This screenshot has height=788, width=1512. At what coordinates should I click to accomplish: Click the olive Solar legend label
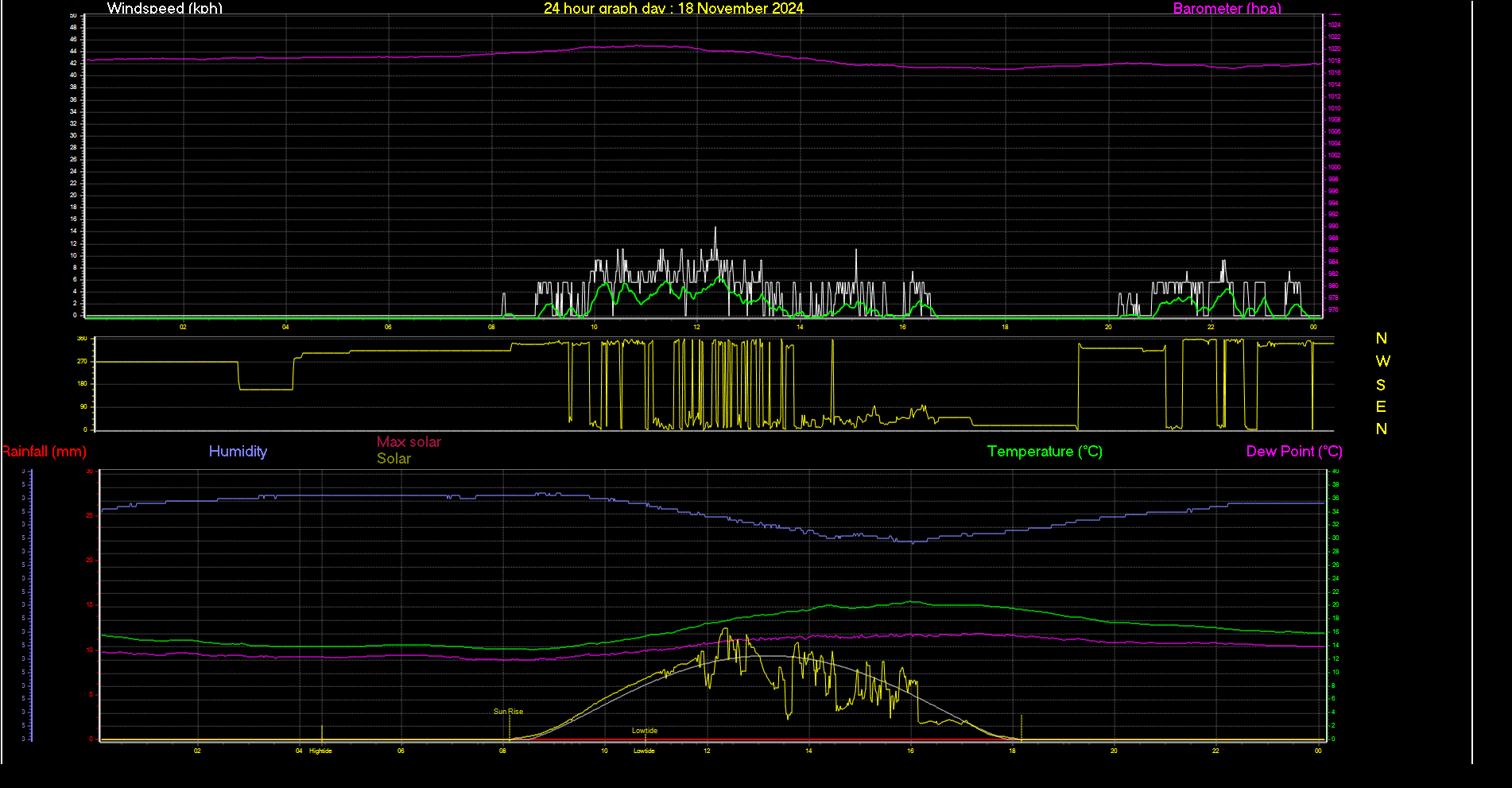(394, 459)
